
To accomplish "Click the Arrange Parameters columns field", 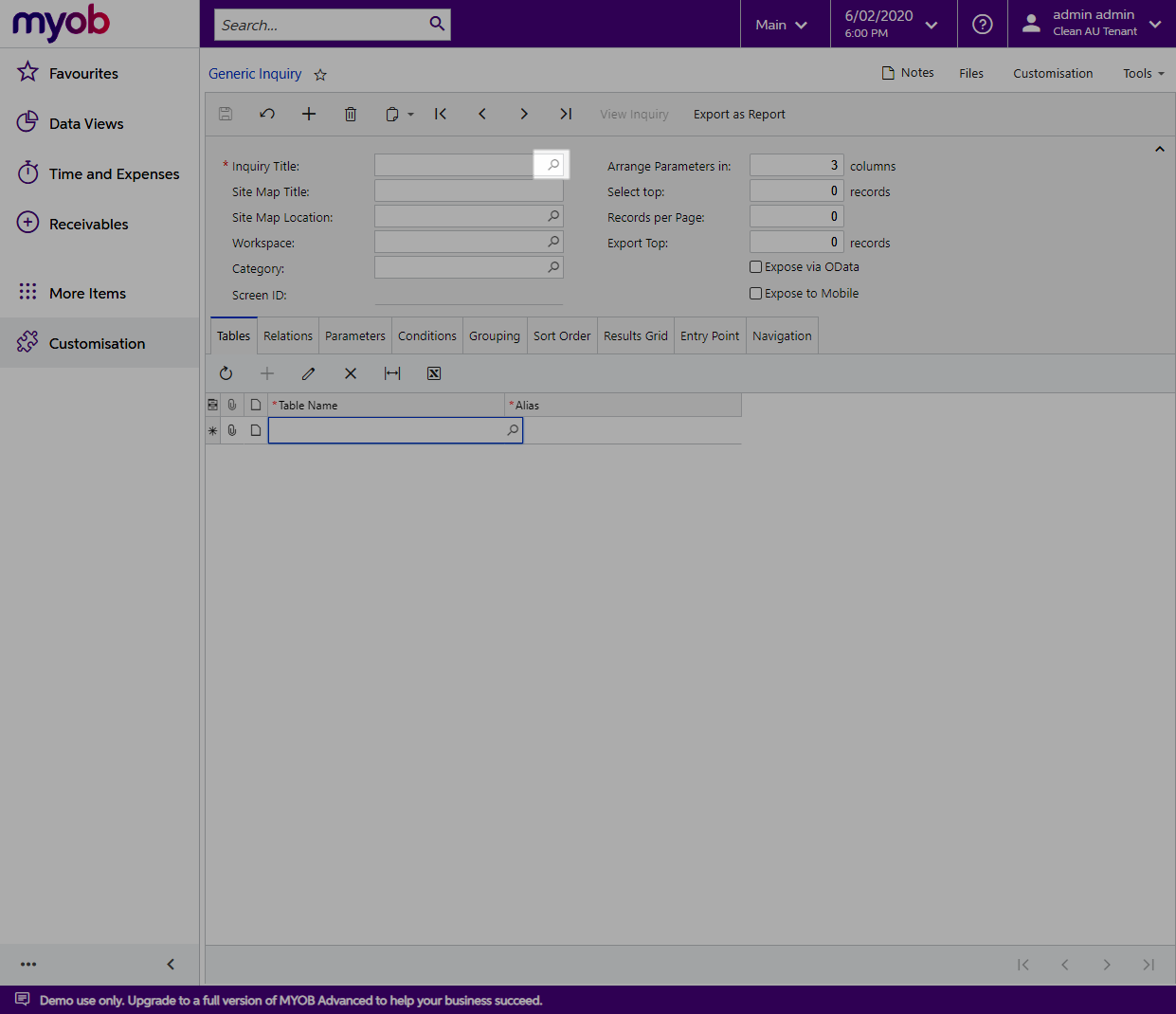I will pos(796,165).
